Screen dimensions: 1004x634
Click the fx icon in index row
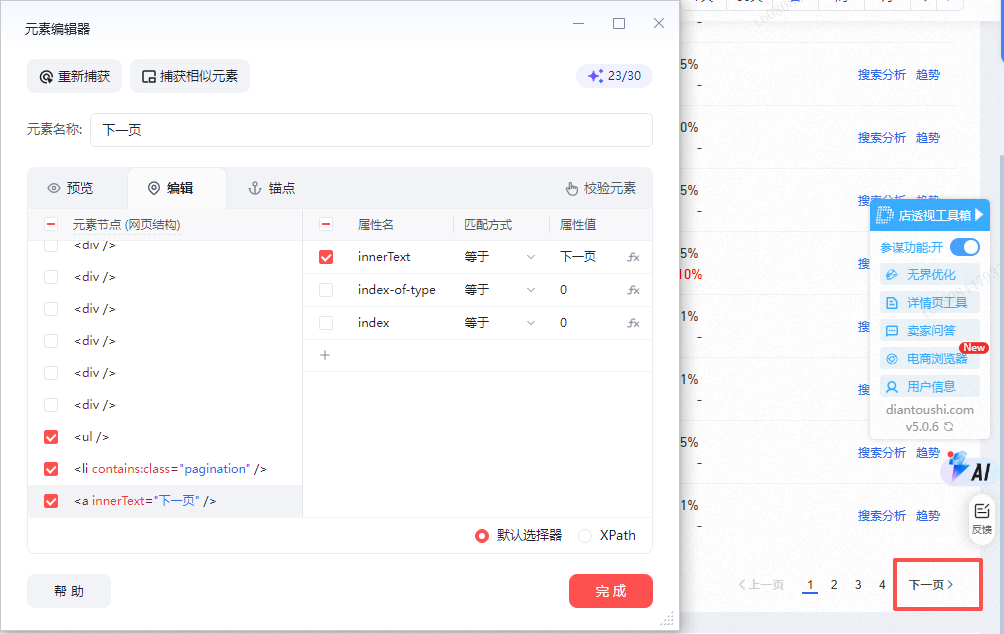click(633, 323)
